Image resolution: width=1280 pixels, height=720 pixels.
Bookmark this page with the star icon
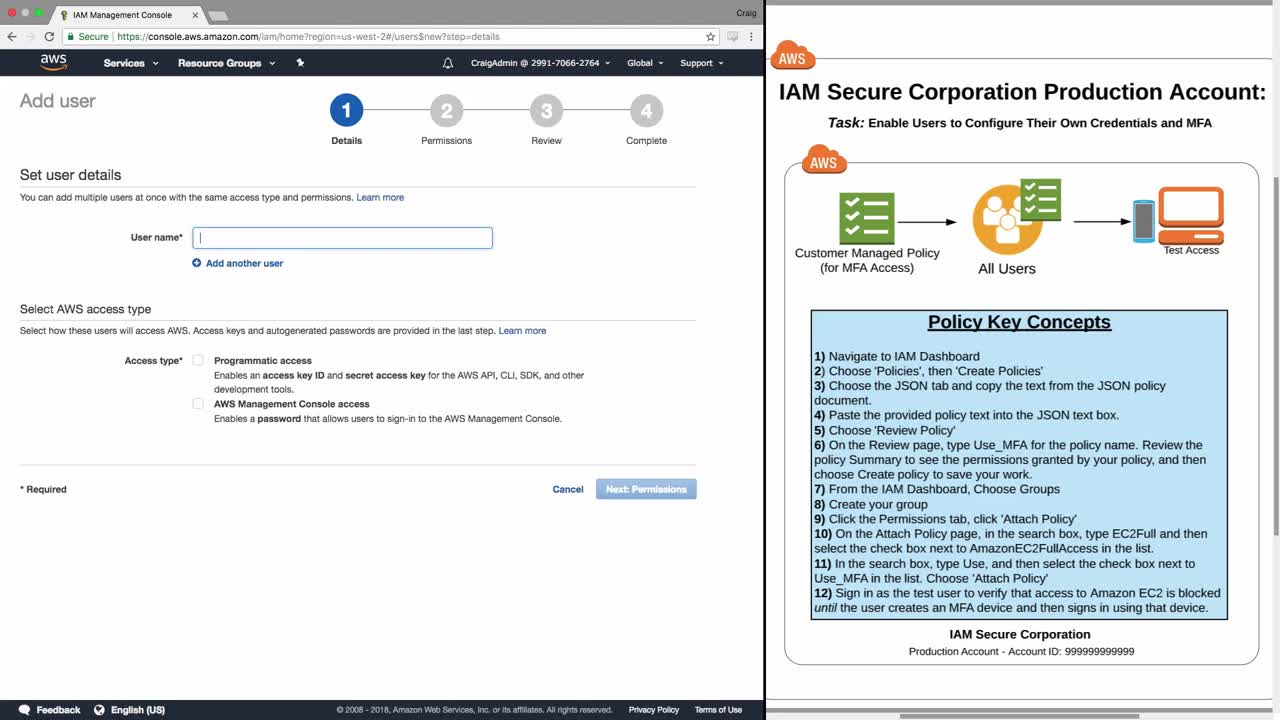pos(711,37)
